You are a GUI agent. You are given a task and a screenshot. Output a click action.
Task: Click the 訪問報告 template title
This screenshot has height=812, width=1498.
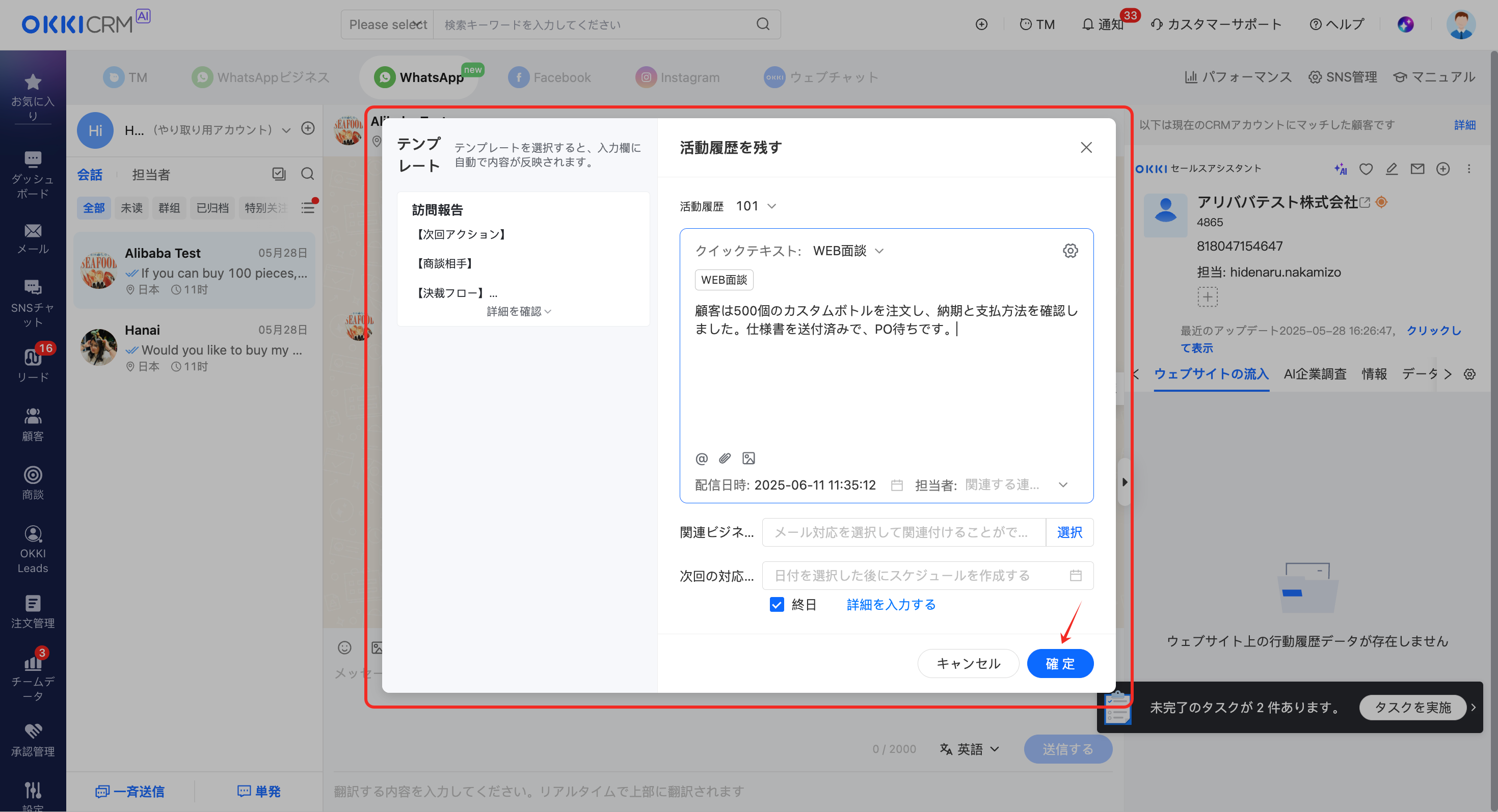(437, 210)
